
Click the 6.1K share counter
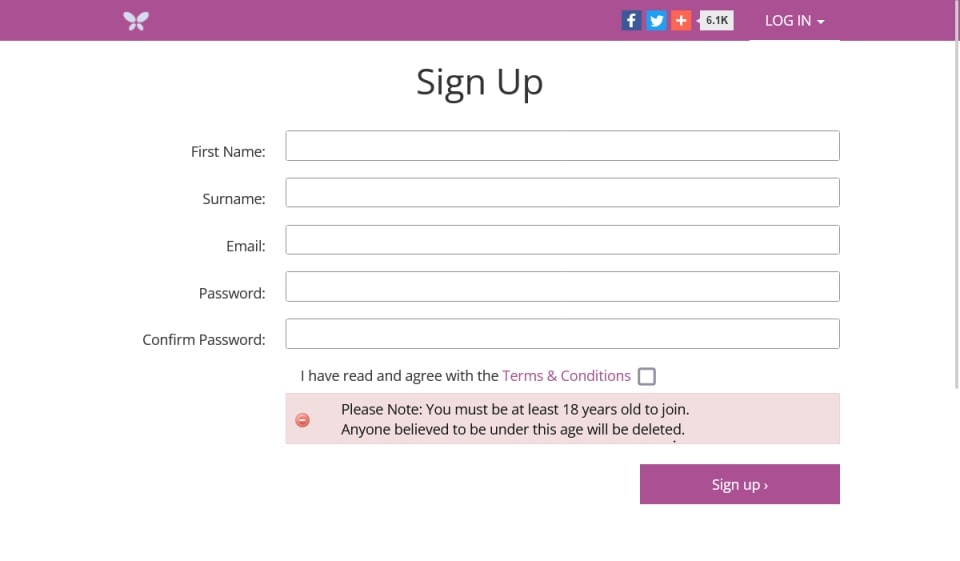point(717,20)
